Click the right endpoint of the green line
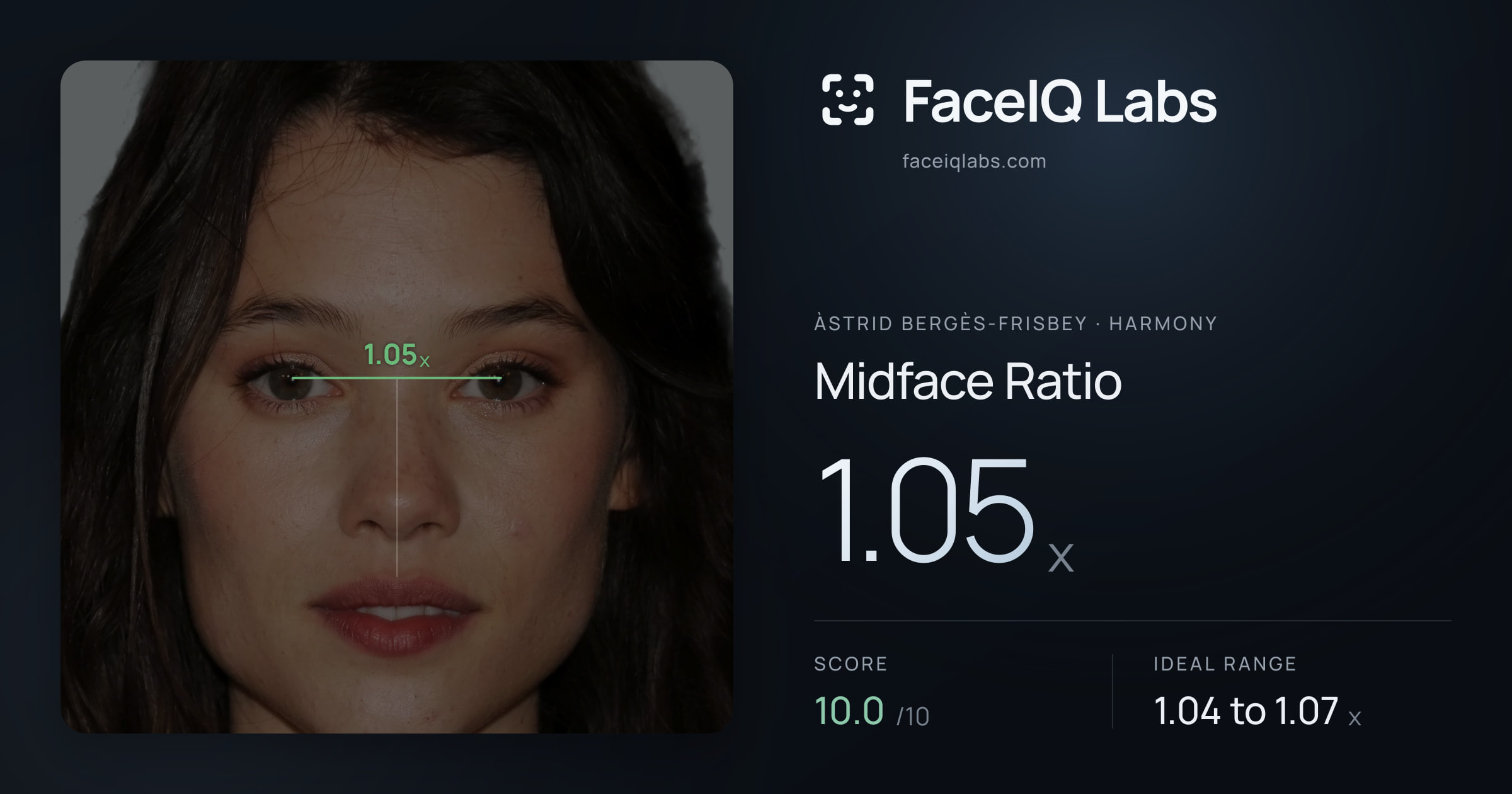1512x794 pixels. (x=500, y=378)
